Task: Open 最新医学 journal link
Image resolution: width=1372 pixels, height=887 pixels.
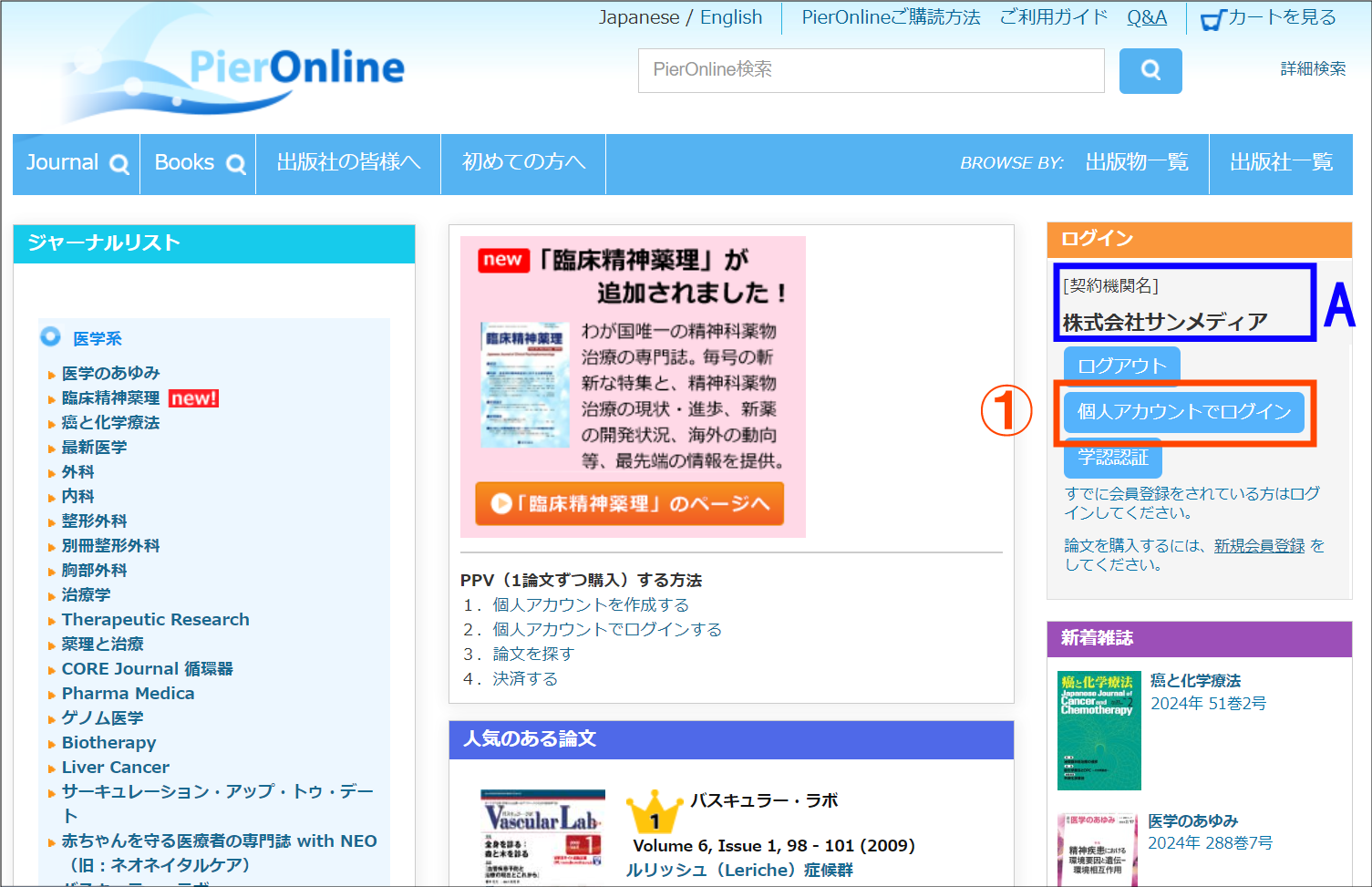Action: tap(94, 447)
